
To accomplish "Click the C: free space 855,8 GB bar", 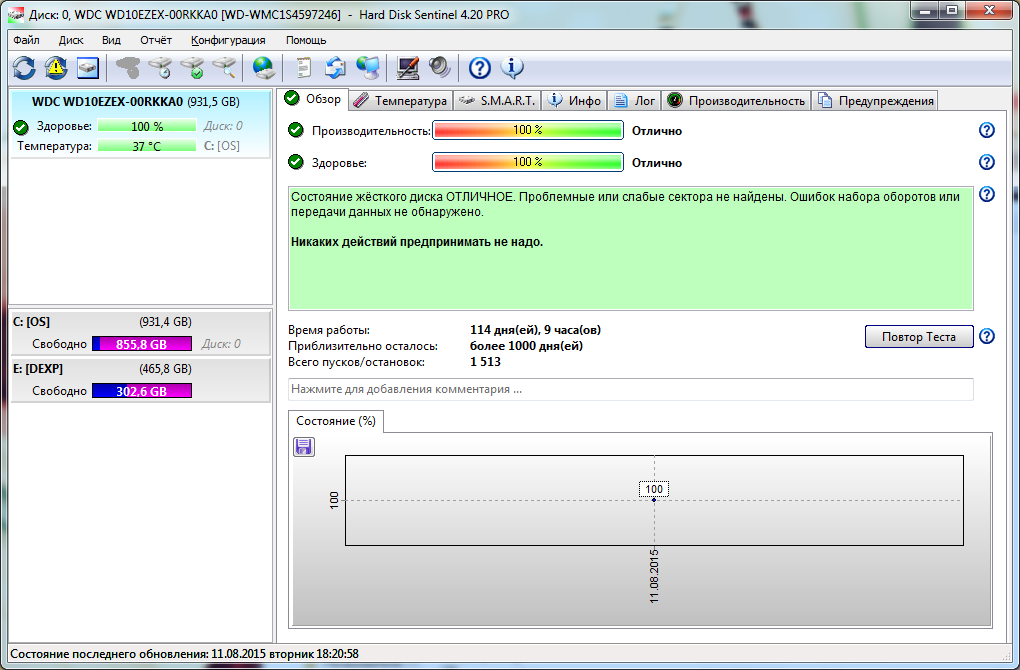I will [x=142, y=343].
